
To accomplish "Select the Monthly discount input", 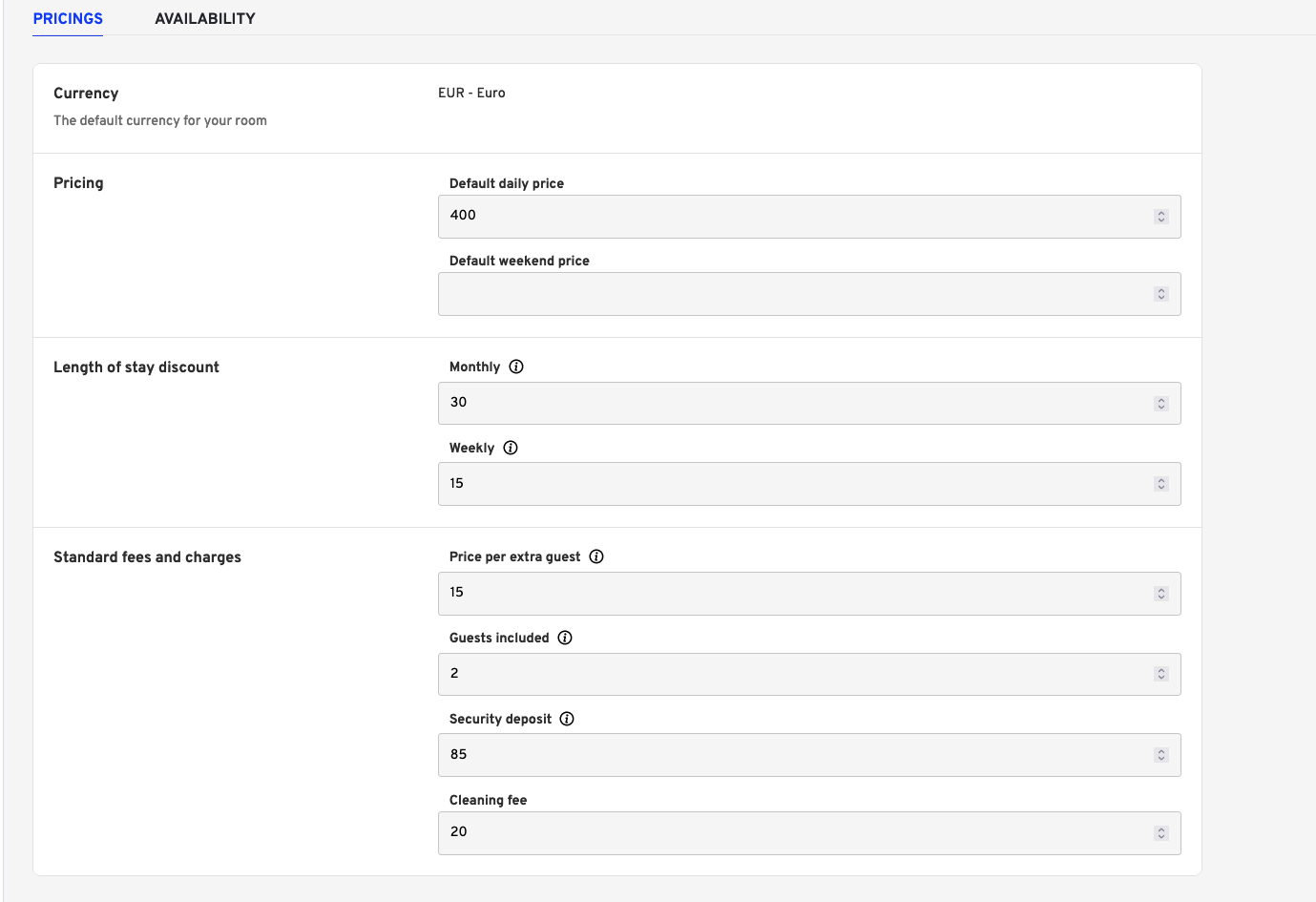I will point(809,403).
